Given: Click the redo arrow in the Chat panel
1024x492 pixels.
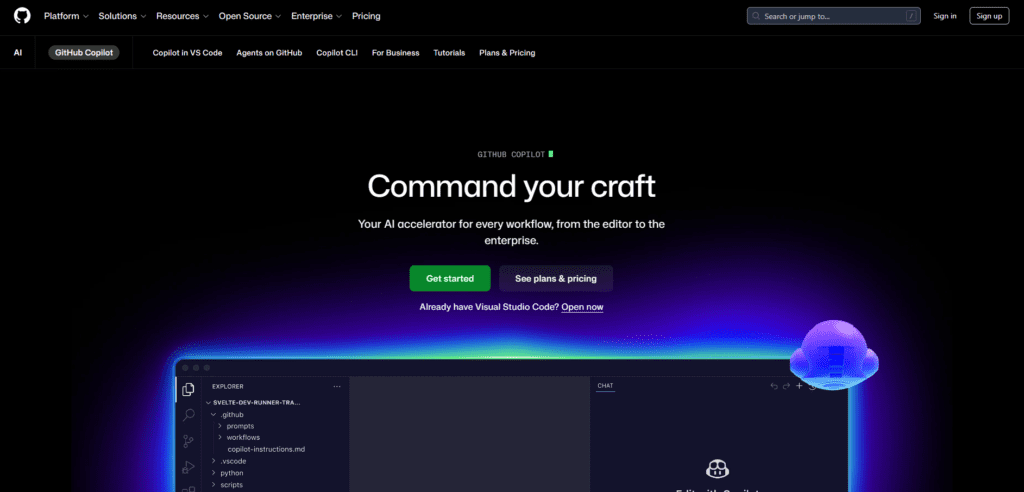Looking at the screenshot, I should [786, 386].
